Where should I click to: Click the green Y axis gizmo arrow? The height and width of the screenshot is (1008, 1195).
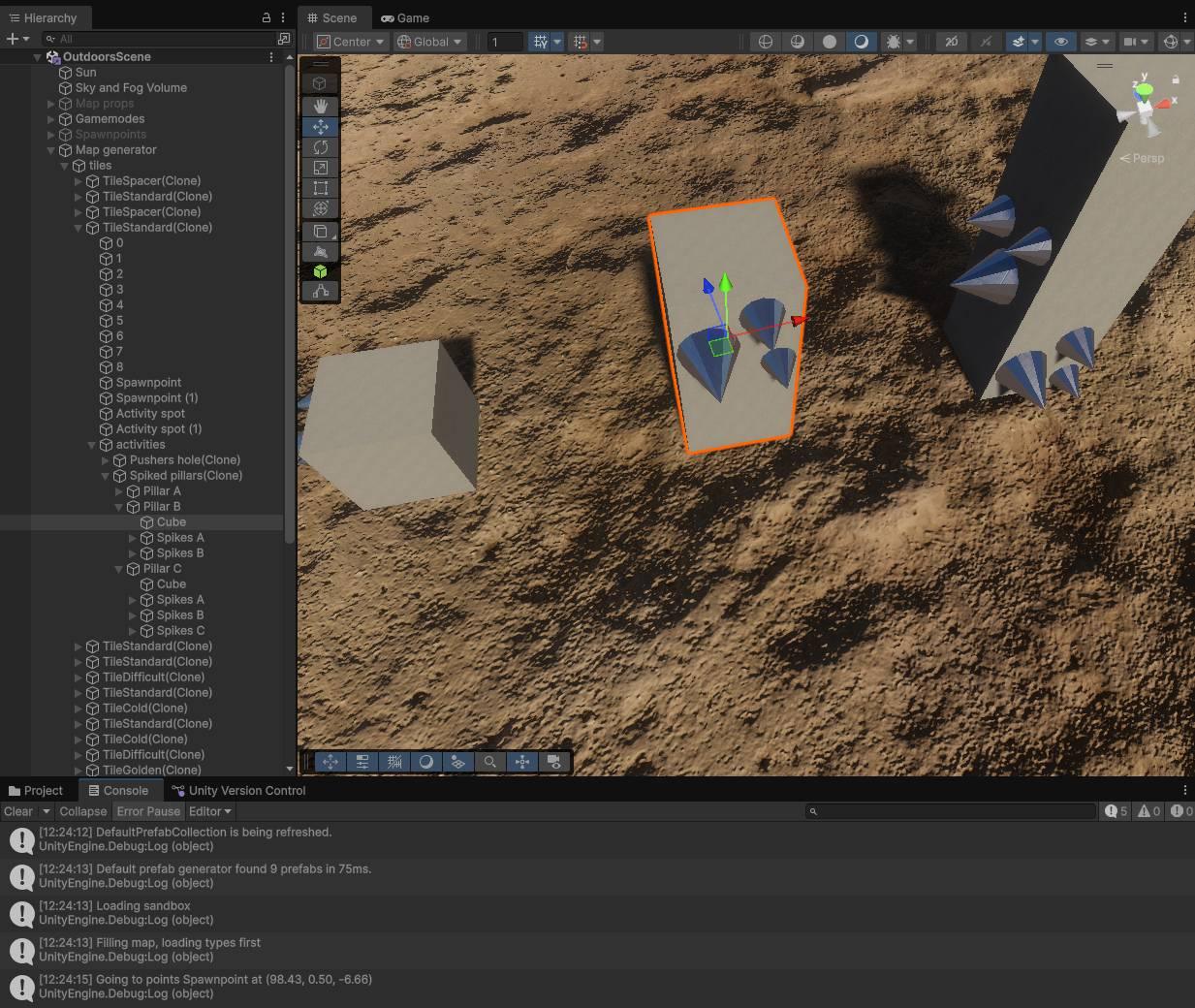726,284
